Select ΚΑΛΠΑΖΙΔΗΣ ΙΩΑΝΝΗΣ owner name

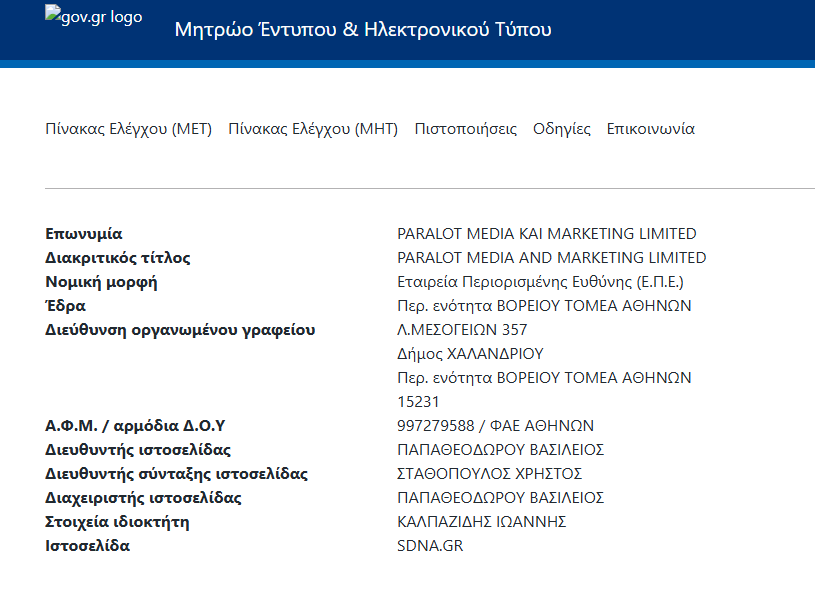pos(482,522)
